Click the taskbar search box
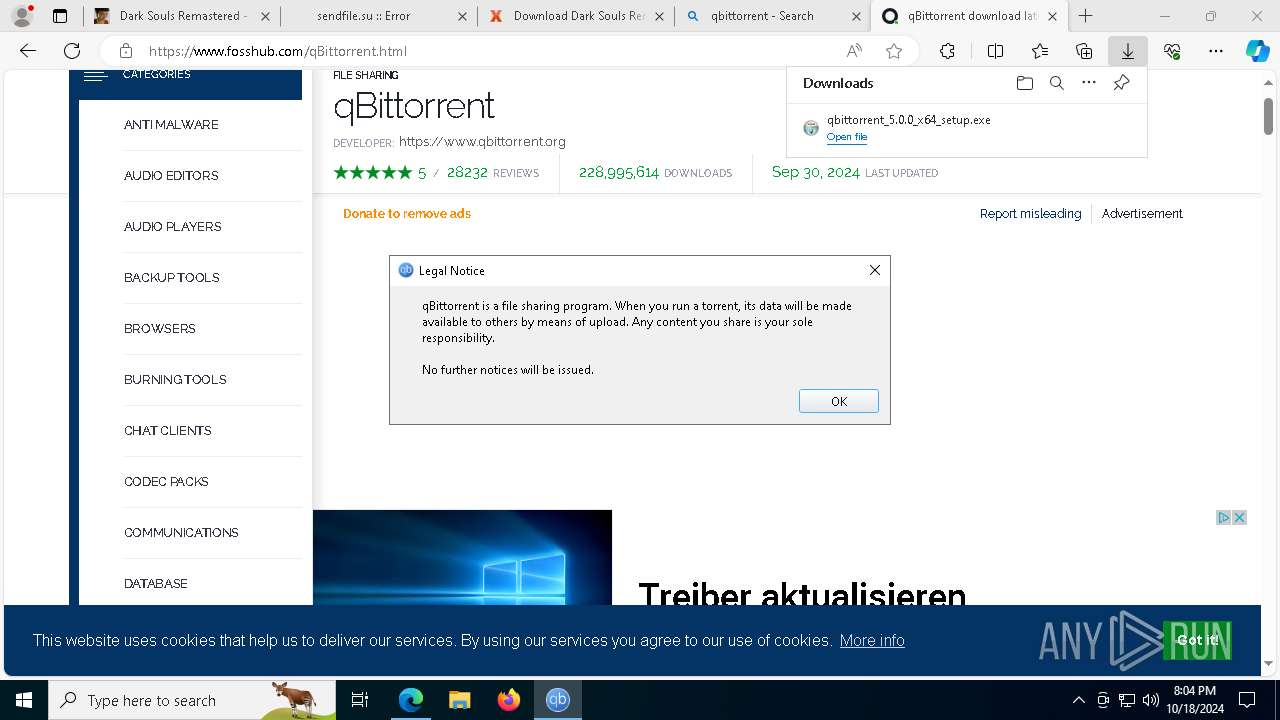 pos(192,700)
